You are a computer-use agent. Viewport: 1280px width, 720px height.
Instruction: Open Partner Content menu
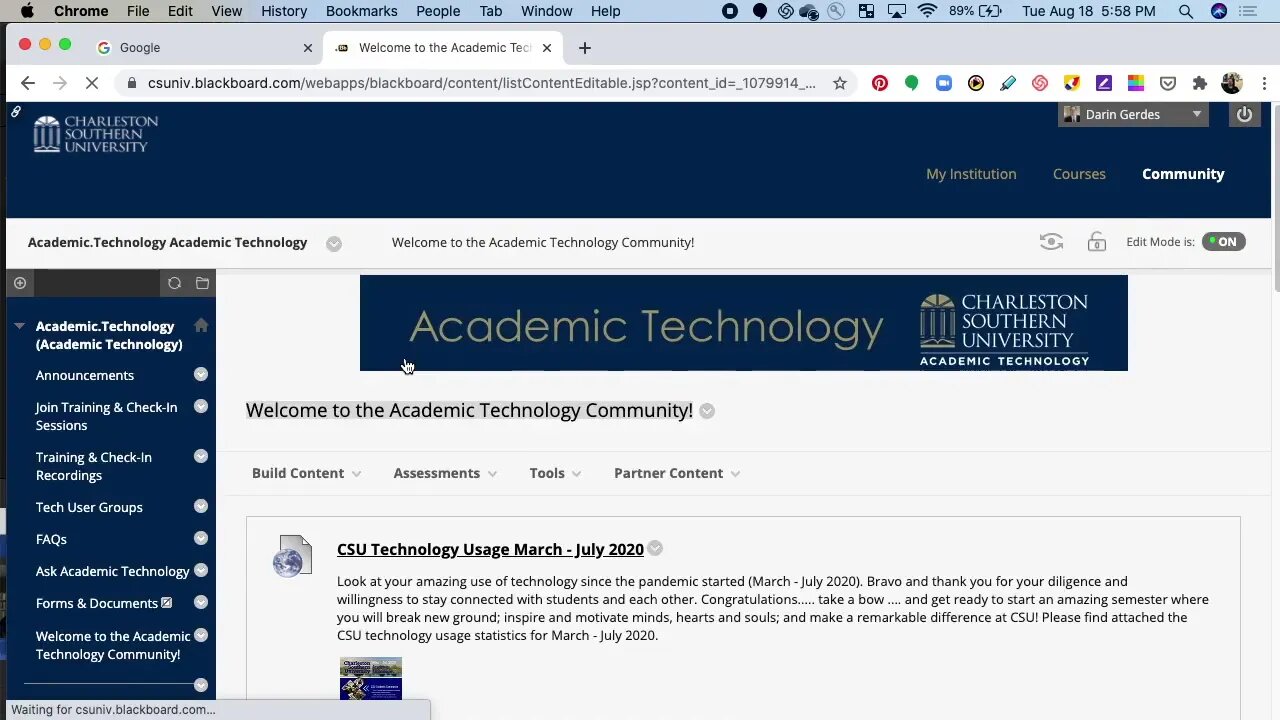[x=677, y=473]
